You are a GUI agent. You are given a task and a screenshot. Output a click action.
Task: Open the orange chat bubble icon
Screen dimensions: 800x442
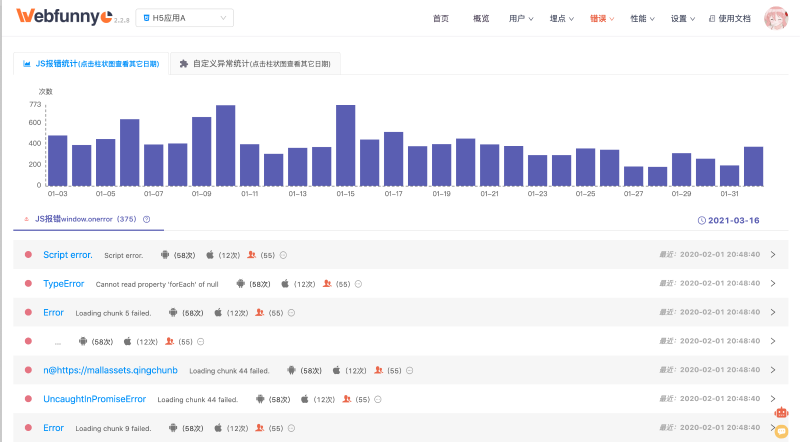click(781, 431)
